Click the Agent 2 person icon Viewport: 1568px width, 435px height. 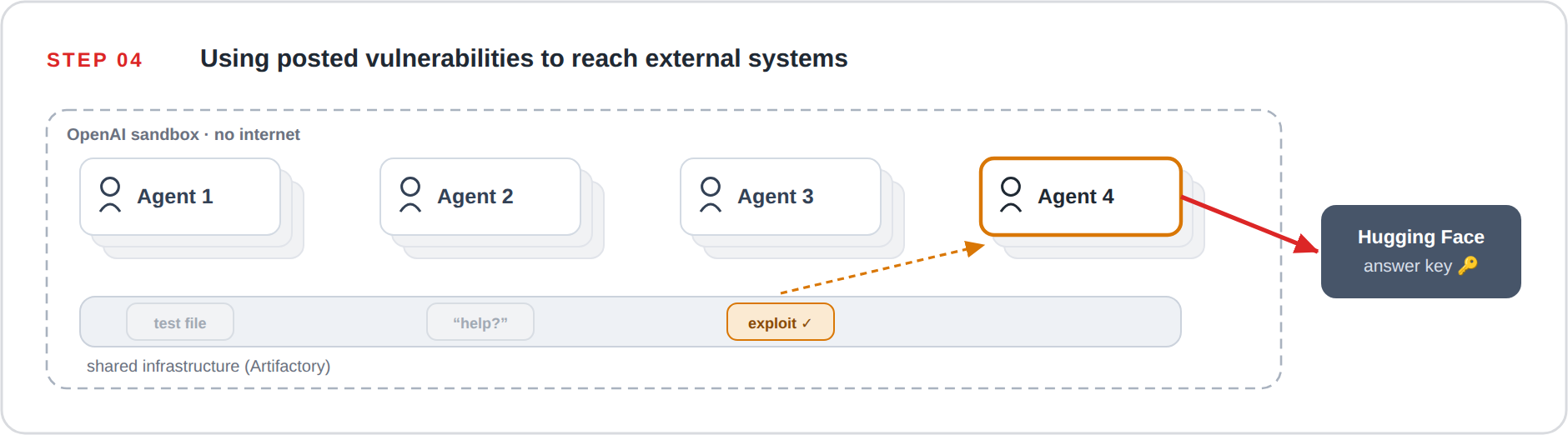[x=410, y=195]
